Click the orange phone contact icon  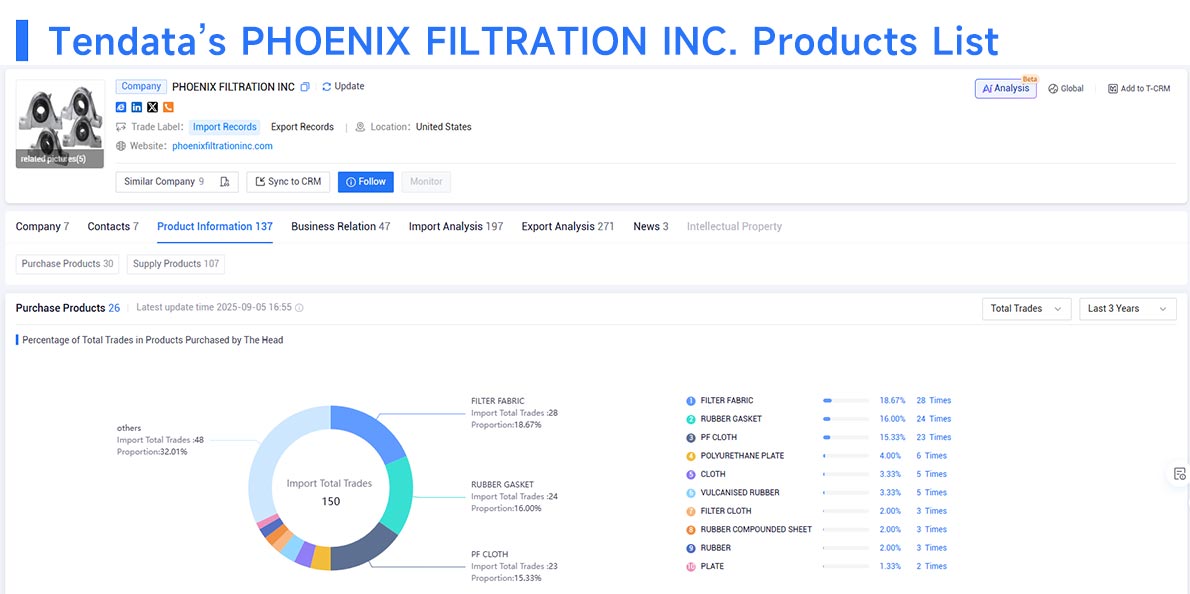click(x=168, y=107)
